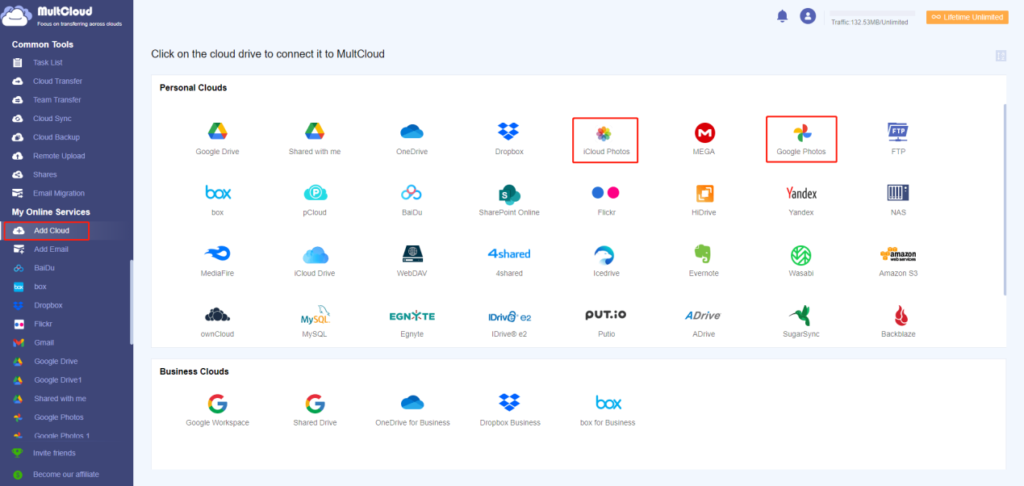The image size is (1024, 486).
Task: Select Add Cloud in the sidebar
Action: [51, 231]
